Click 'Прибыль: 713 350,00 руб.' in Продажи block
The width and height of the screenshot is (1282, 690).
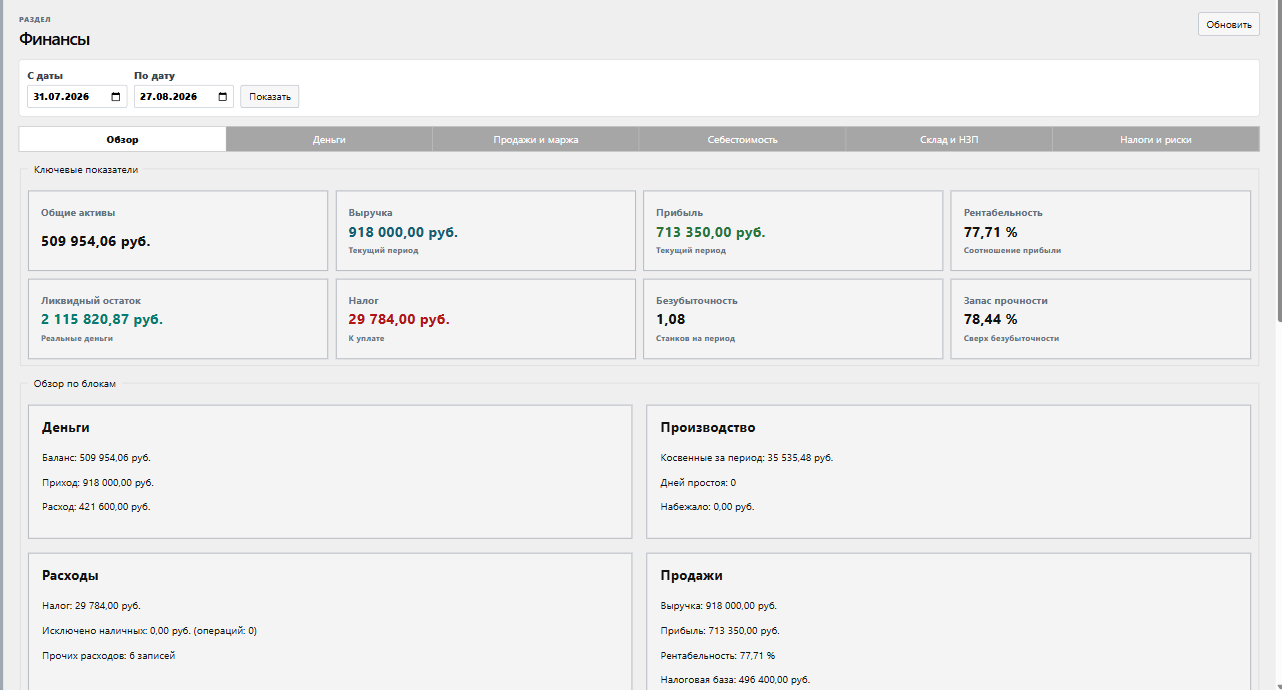720,631
